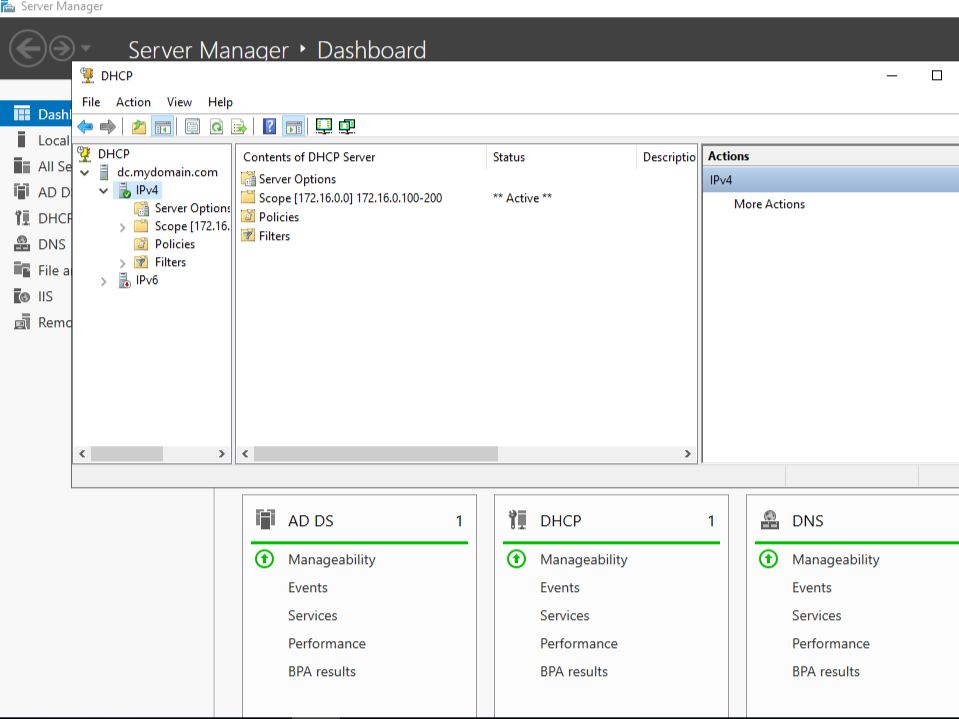Select Filters in the console tree
Viewport: 959px width, 719px height.
click(x=170, y=262)
